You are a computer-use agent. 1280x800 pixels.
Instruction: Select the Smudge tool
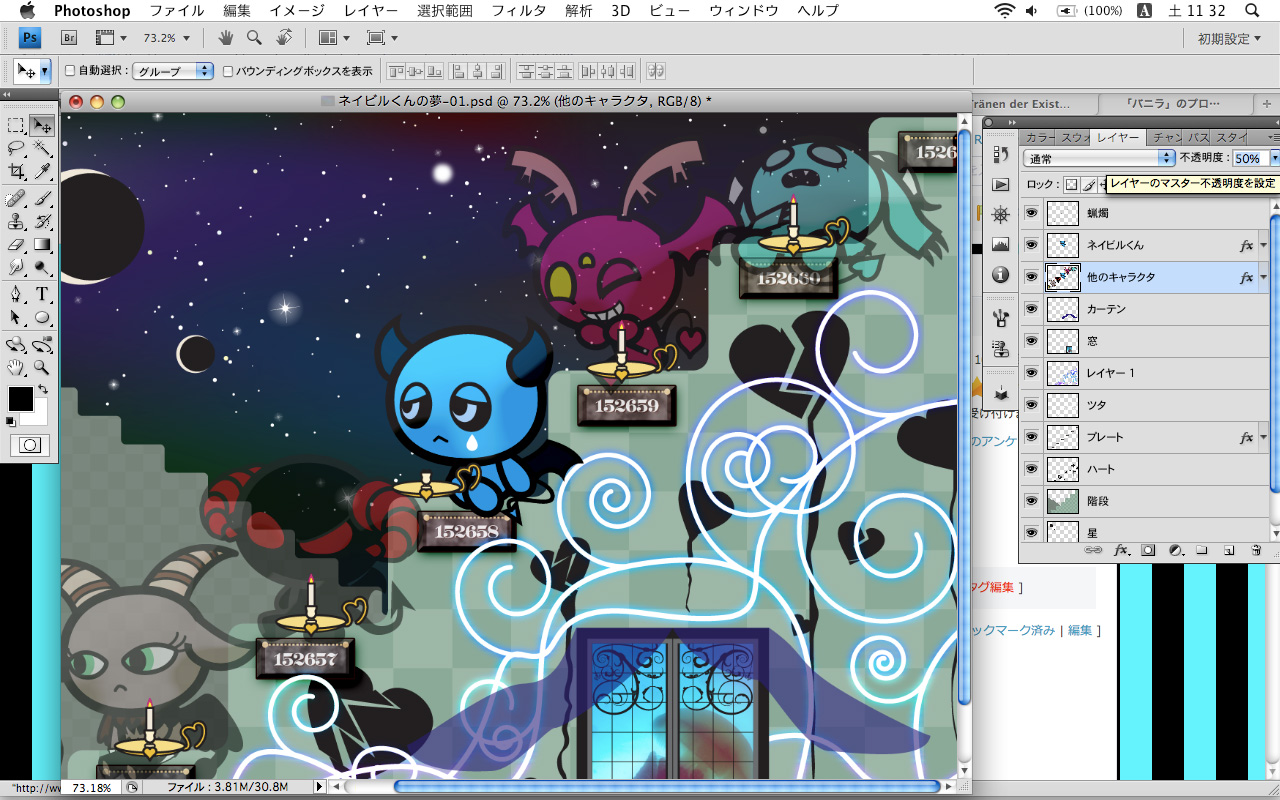coord(16,267)
